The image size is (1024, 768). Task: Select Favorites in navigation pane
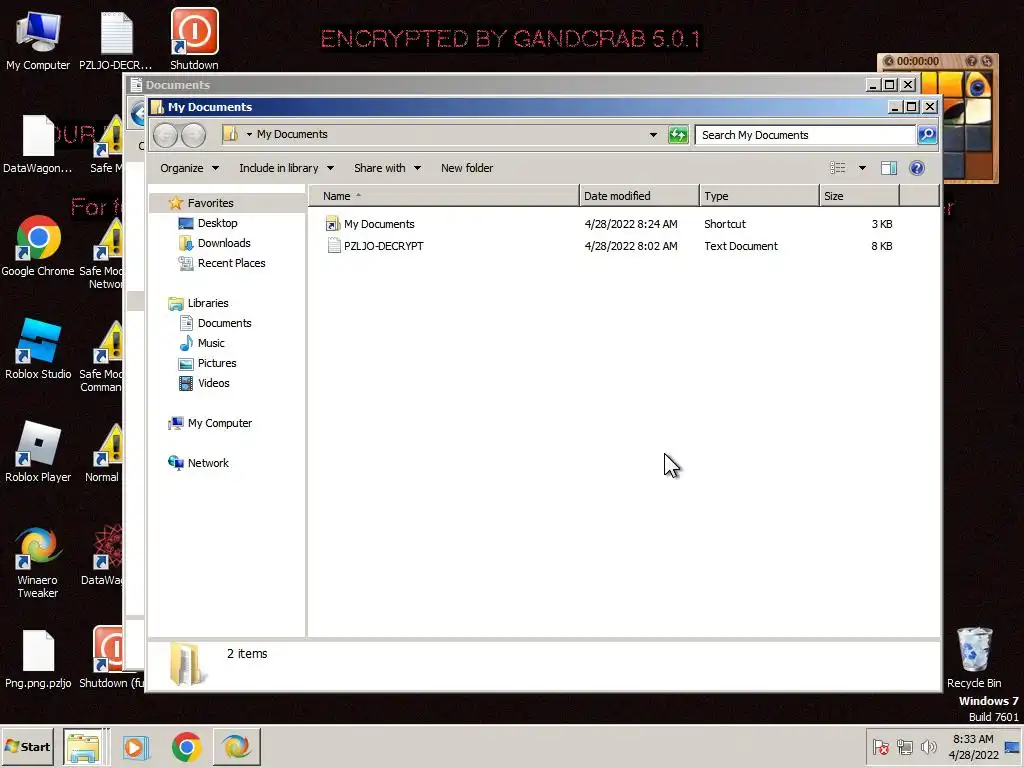pyautogui.click(x=210, y=203)
